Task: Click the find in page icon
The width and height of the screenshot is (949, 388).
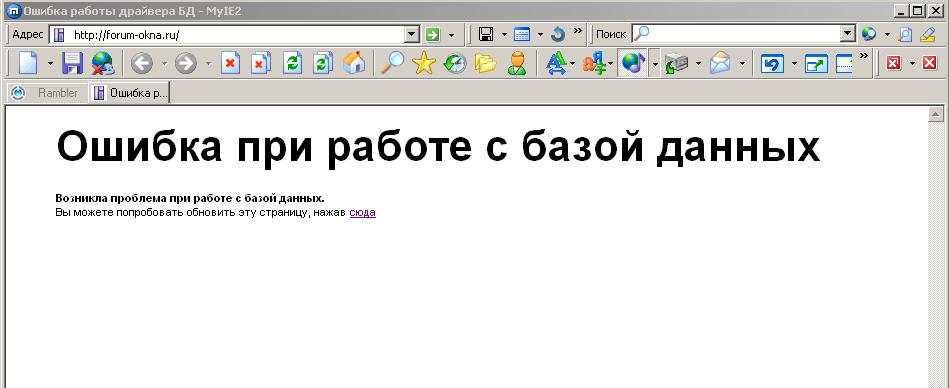Action: pyautogui.click(x=905, y=35)
